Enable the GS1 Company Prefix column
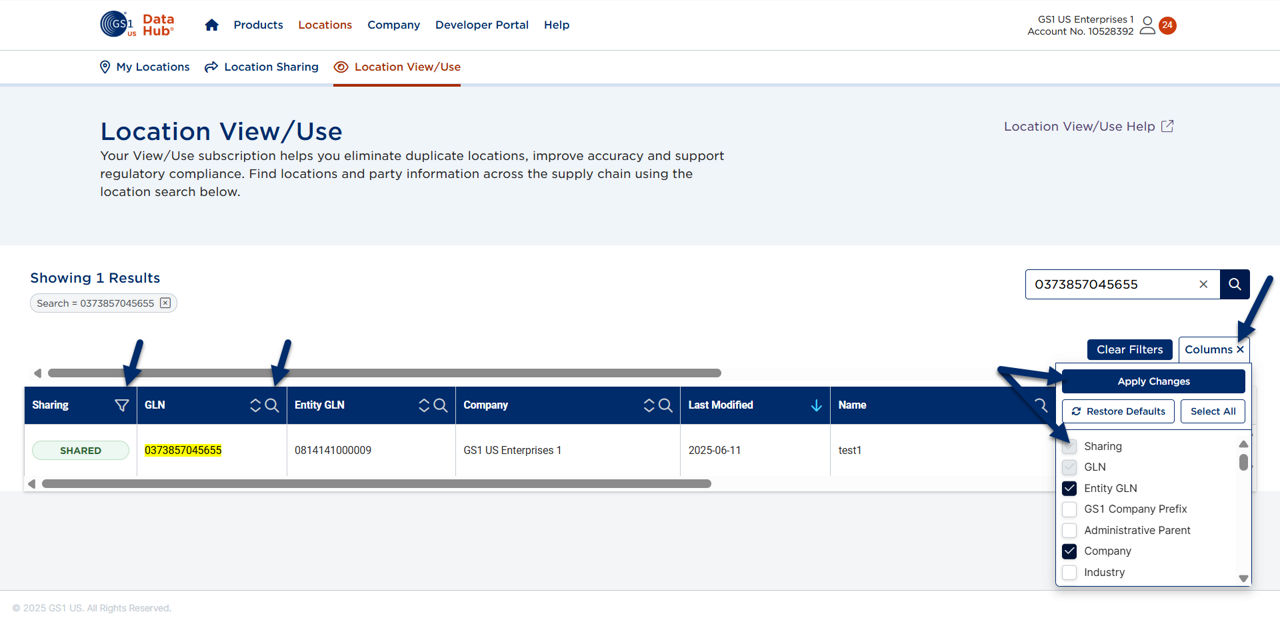 coord(1069,509)
